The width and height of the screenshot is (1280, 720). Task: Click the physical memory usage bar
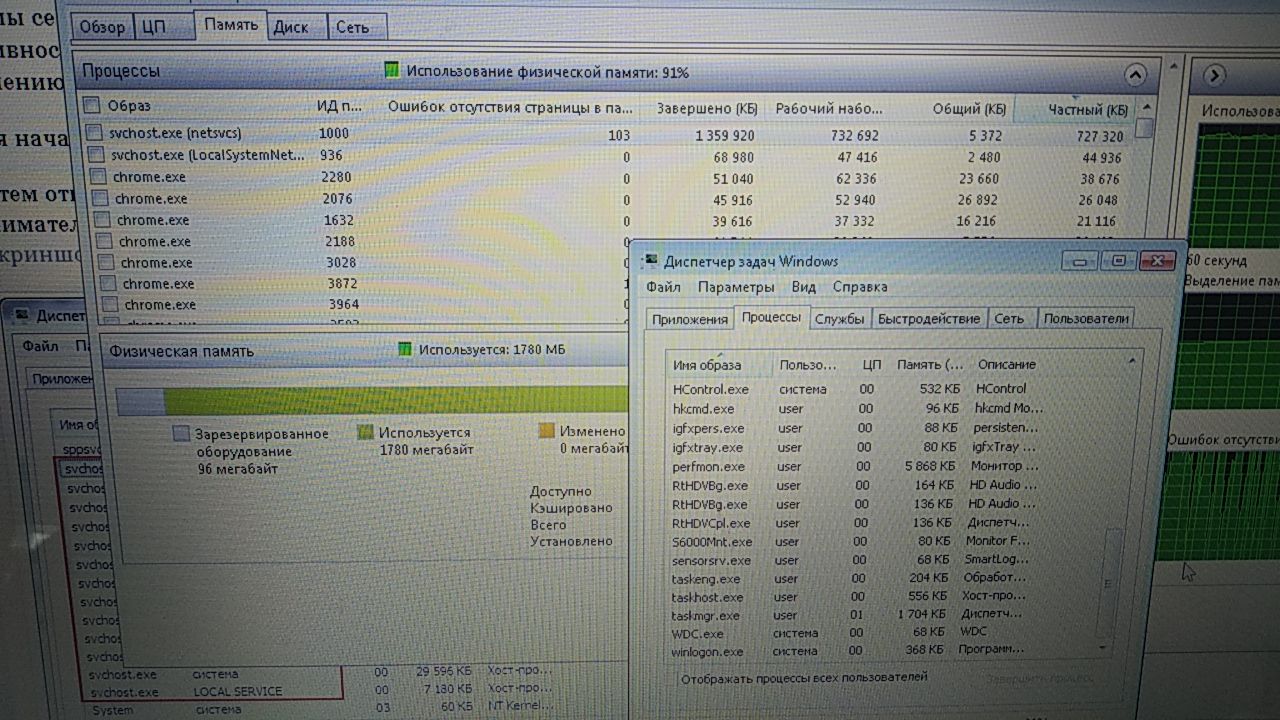pyautogui.click(x=372, y=401)
